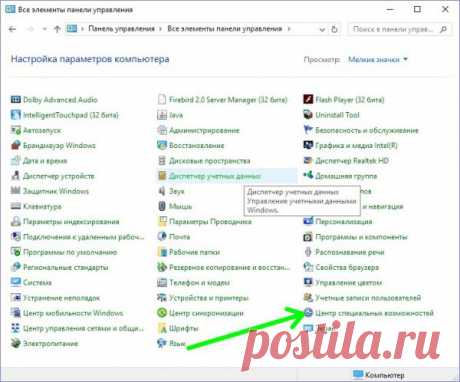
Task: Open the Домашняя группа icon
Action: 308,176
